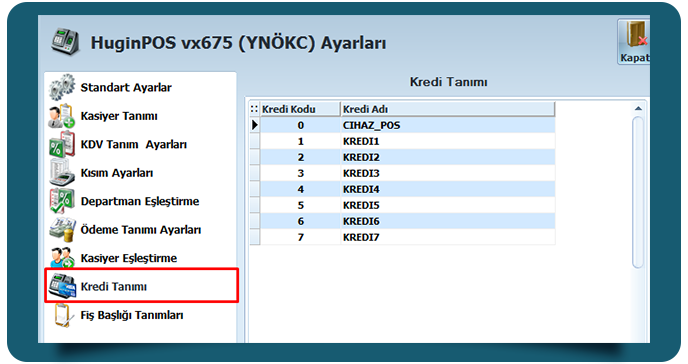Screen dimensions: 688x364
Task: Select the Kredi Tanımı card icon
Action: pos(62,286)
